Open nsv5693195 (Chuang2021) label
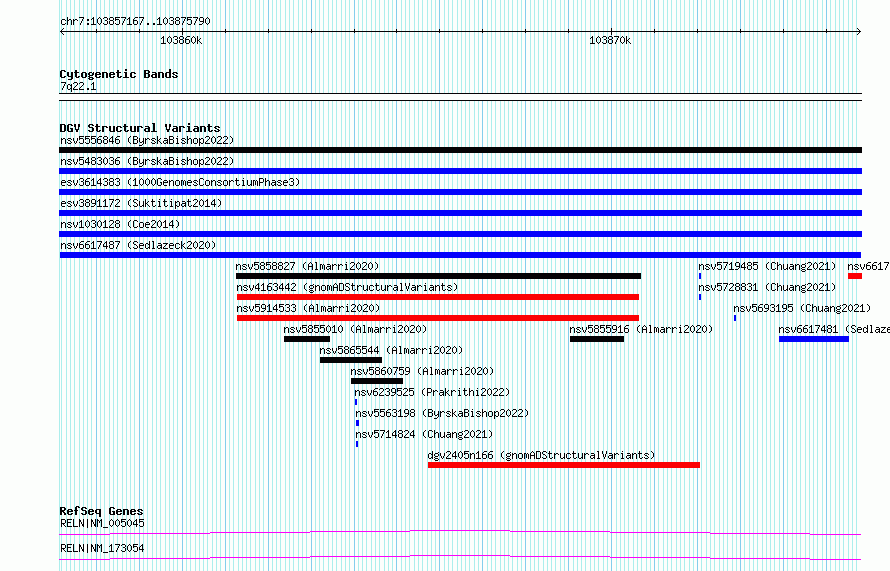The image size is (890, 571). 802,308
